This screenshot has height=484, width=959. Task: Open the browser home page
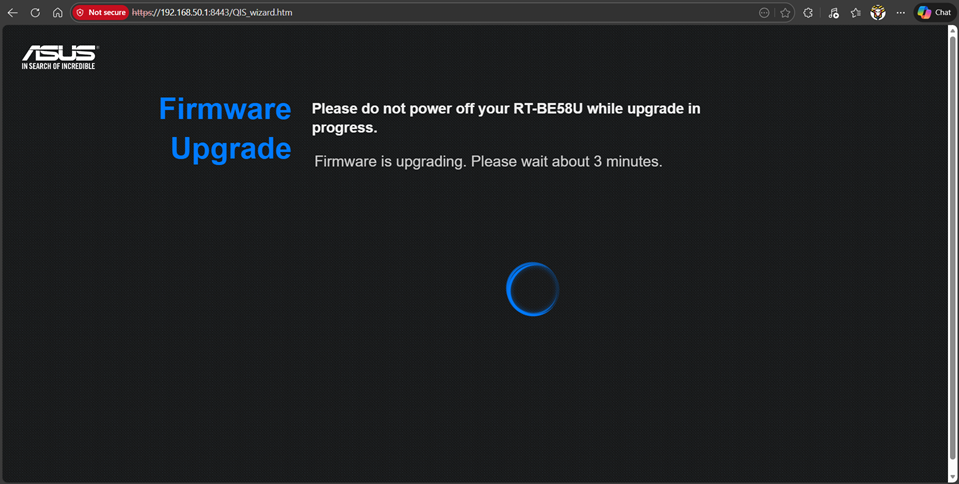coord(57,13)
